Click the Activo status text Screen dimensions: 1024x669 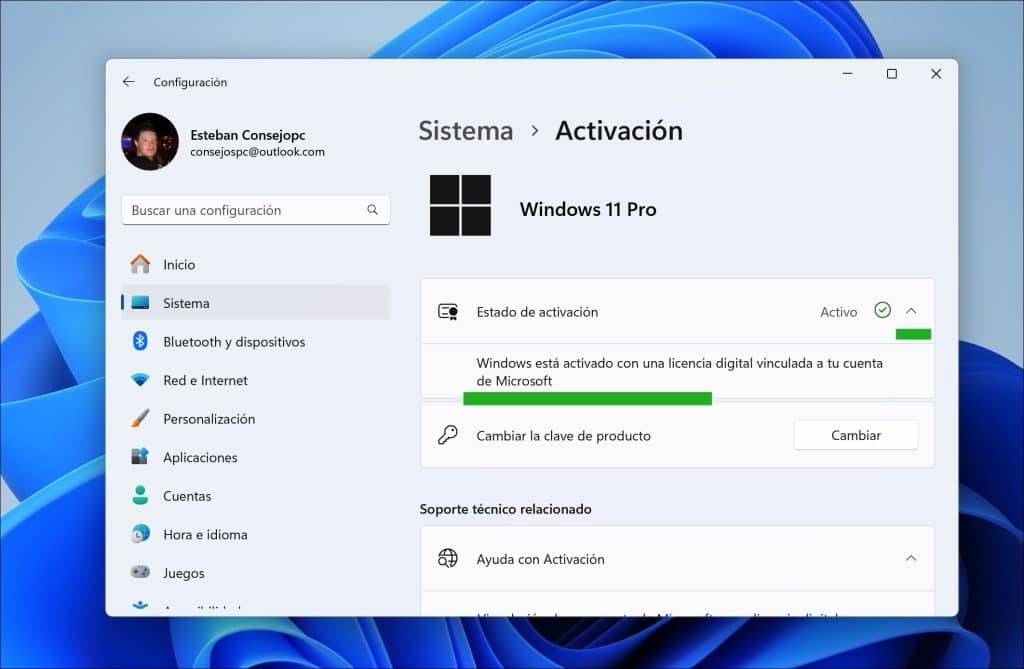[839, 312]
